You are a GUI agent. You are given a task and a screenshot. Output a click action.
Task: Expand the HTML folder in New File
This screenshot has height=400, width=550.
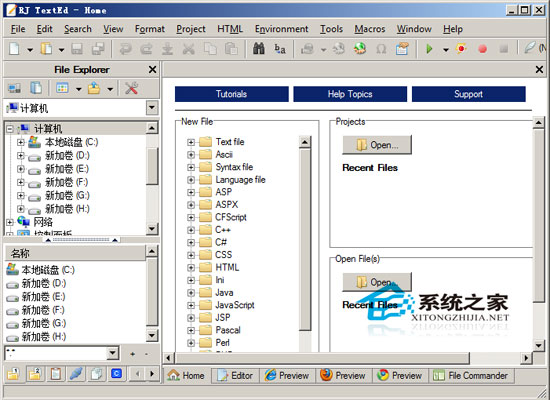(x=191, y=268)
